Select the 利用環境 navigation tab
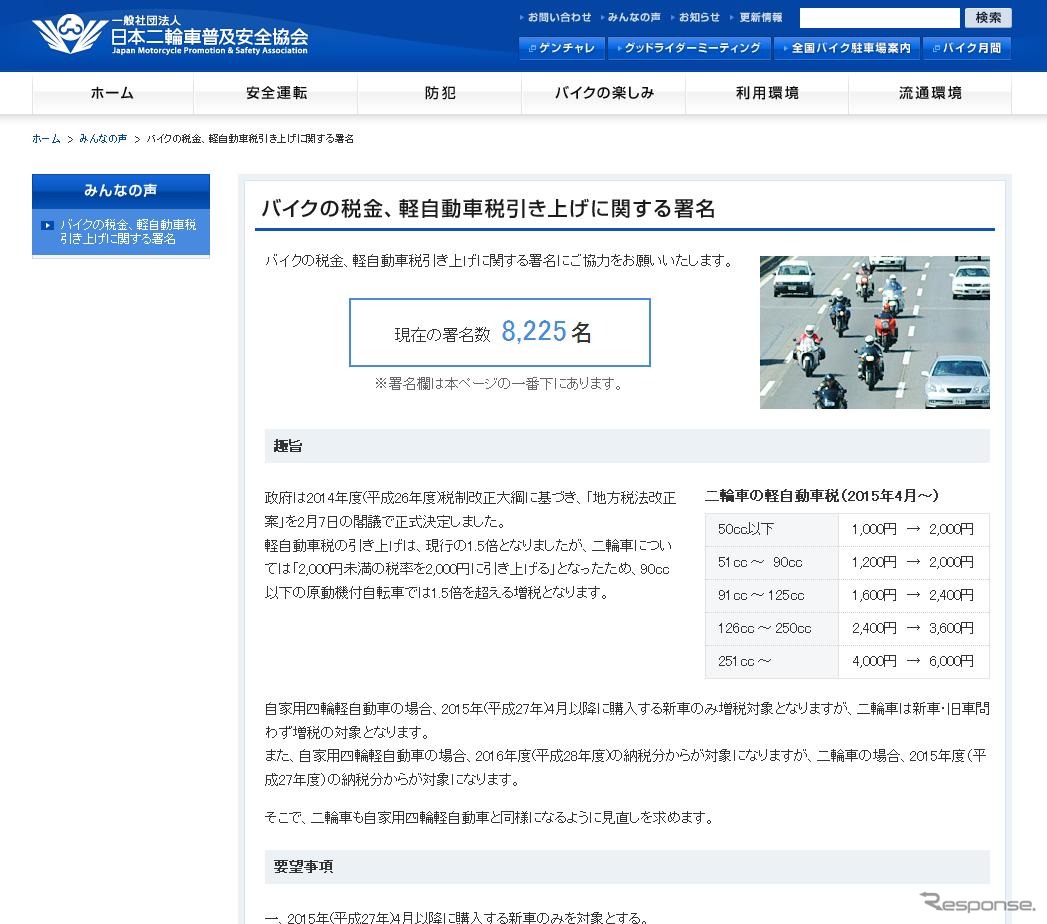 767,93
